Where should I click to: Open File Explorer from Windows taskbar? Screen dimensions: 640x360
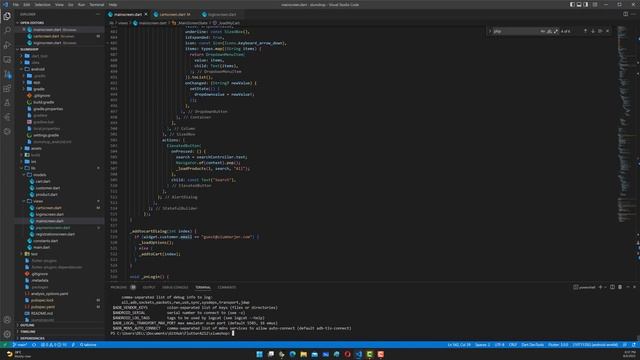[303, 354]
